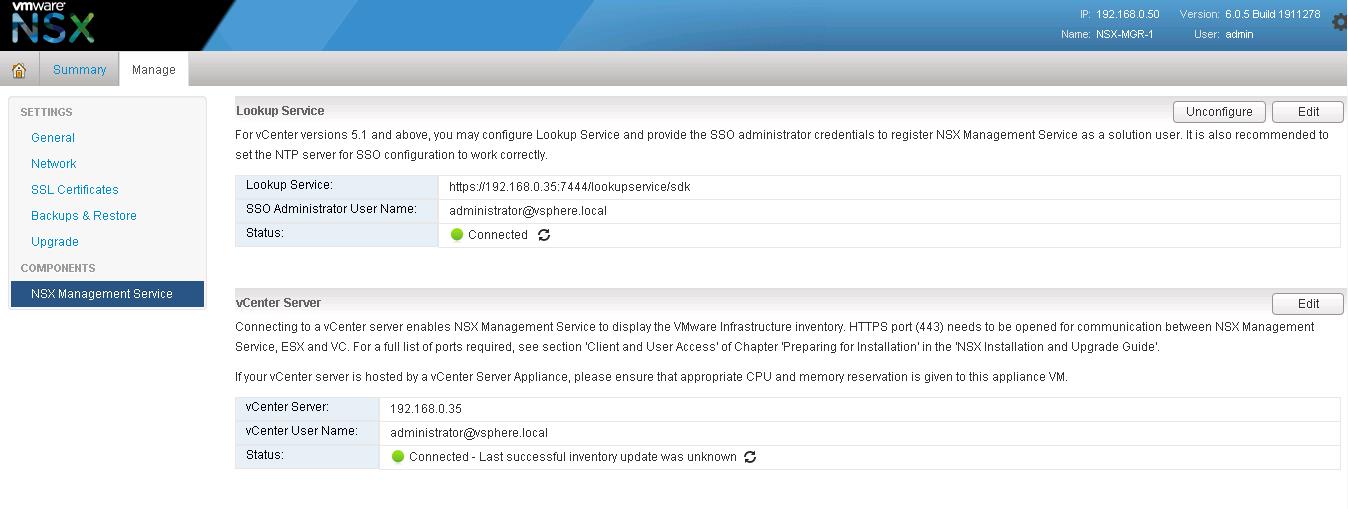Refresh the vCenter Server connection status
Screen dimensions: 1348x509
tap(750, 457)
